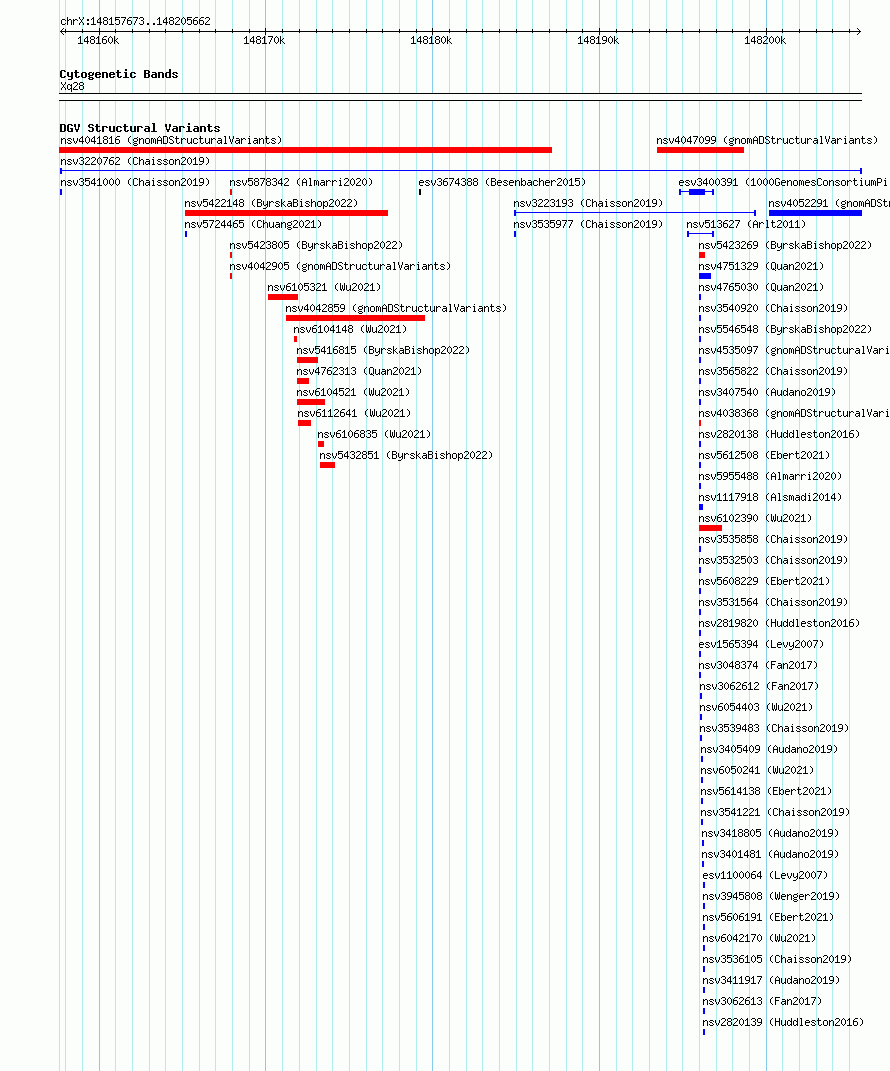890x1071 pixels.
Task: Click nsv6102390 (Wu2021) label
Action: pos(755,518)
